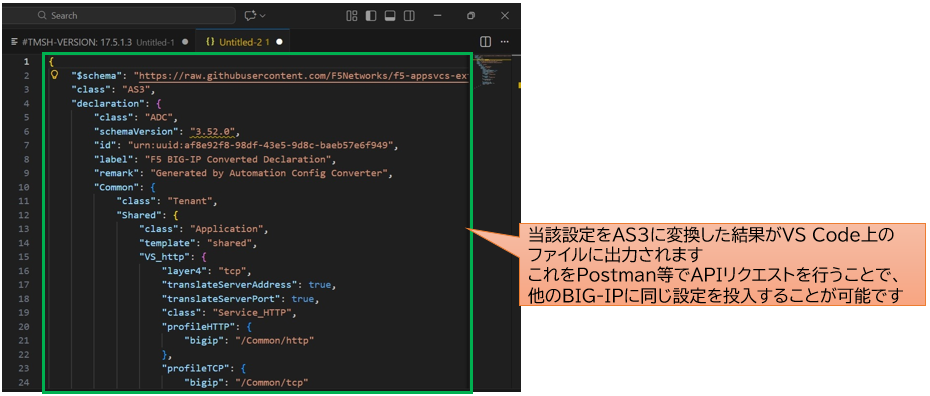The width and height of the screenshot is (930, 396).
Task: Click the lightbulb code action icon
Action: tap(55, 75)
